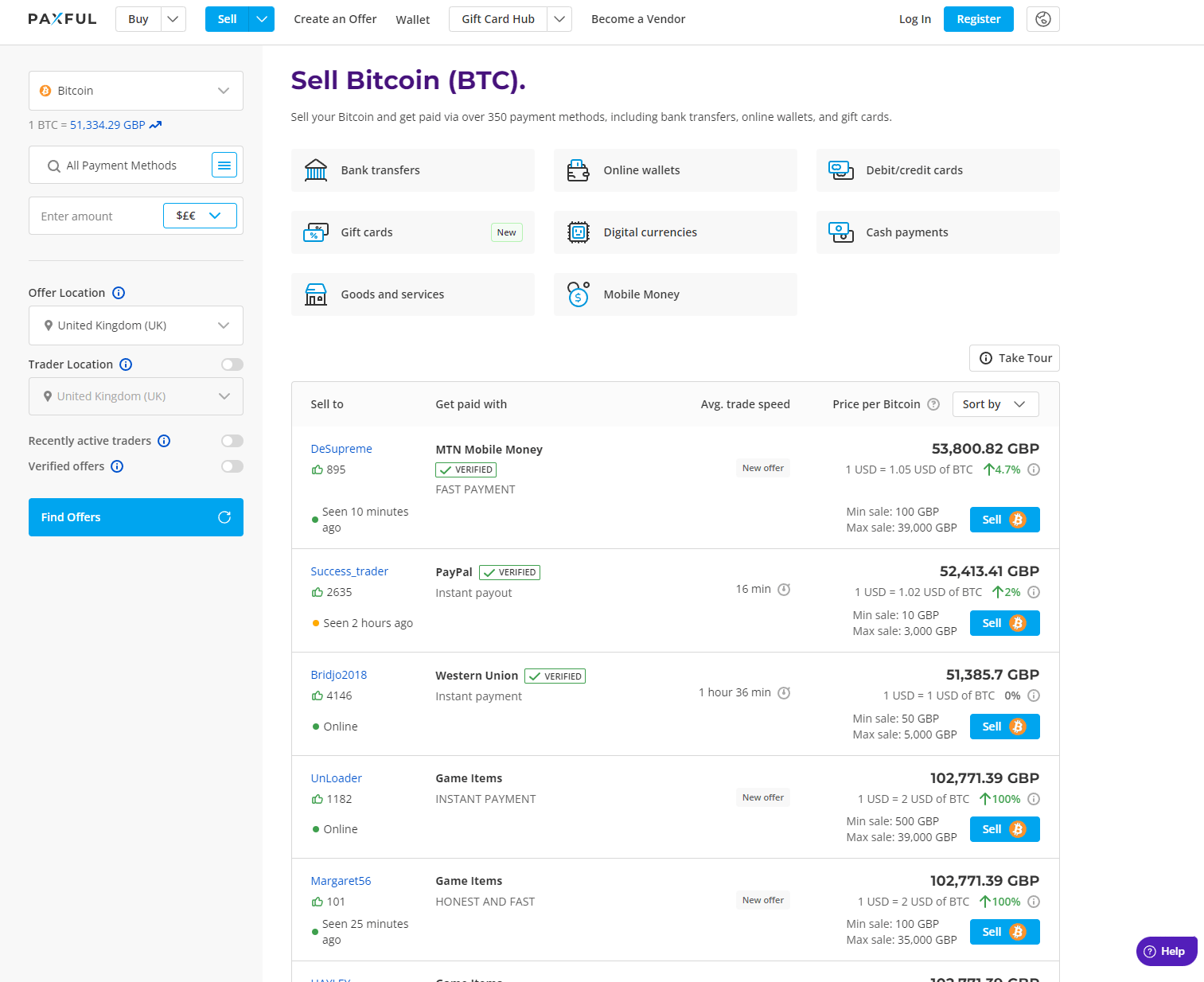
Task: Sell Bitcoin to Bridjo2018 via Western Union
Action: tap(1005, 727)
